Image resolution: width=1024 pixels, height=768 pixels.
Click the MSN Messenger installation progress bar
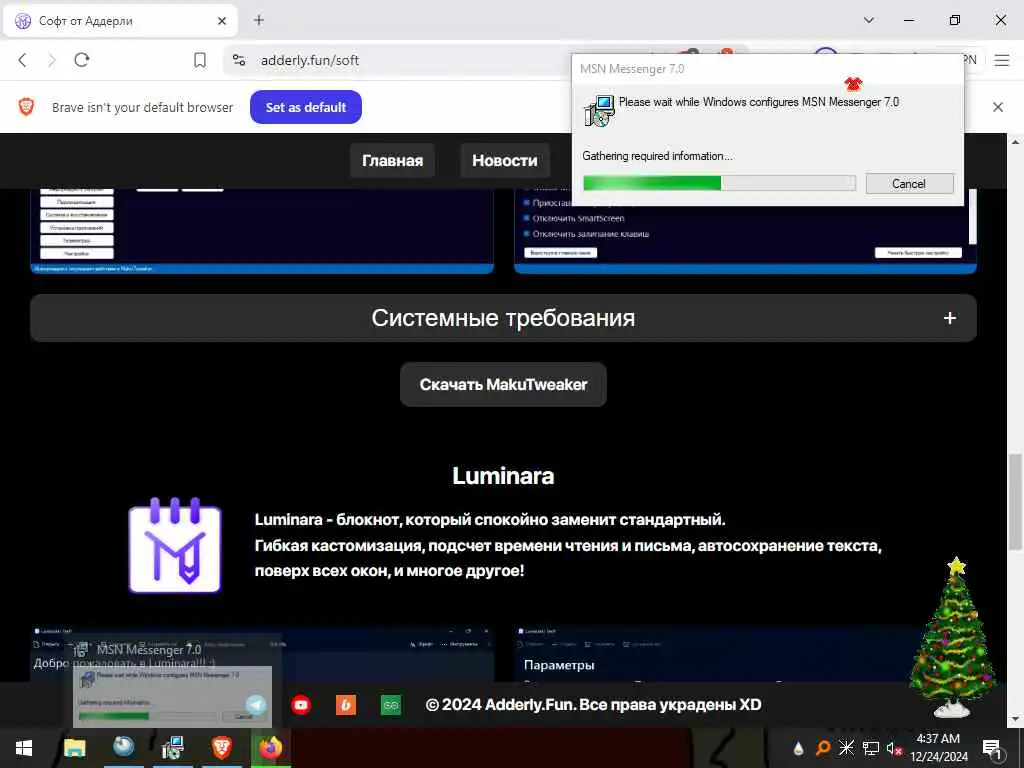click(719, 184)
